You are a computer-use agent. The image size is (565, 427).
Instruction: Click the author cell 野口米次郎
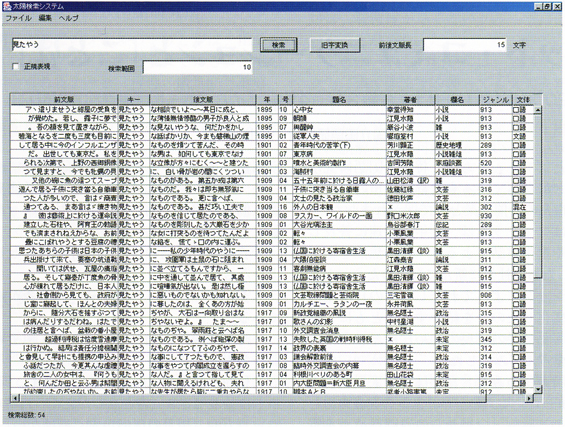point(410,216)
